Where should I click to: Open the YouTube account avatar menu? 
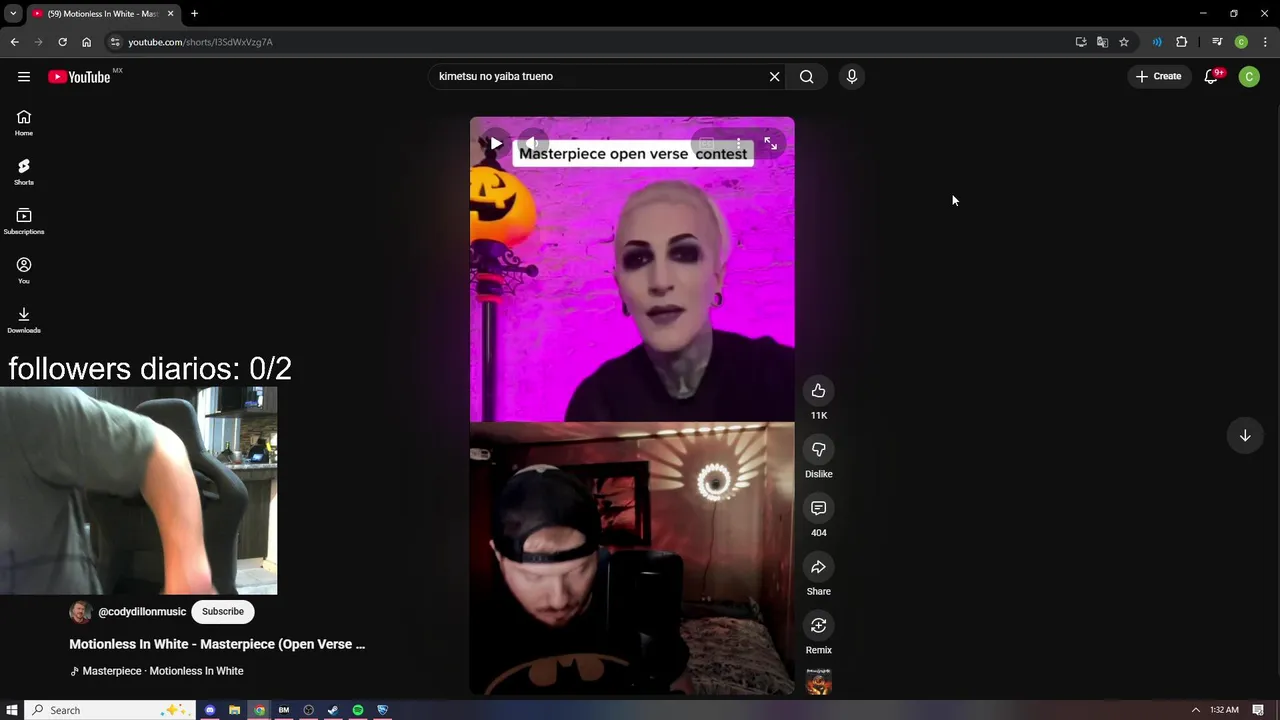pos(1249,76)
